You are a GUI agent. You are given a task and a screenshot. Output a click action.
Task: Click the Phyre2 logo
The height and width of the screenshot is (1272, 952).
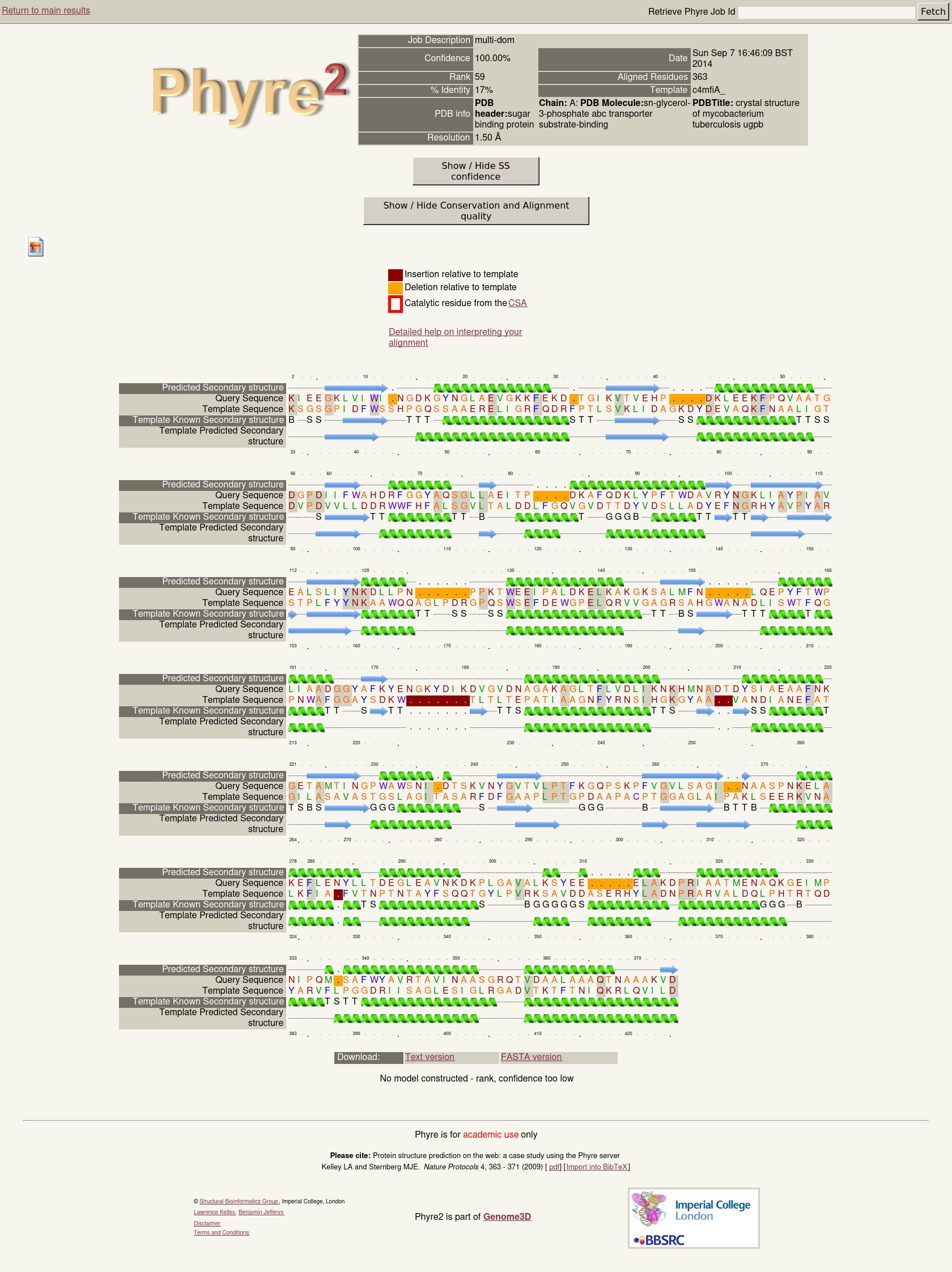(x=249, y=92)
